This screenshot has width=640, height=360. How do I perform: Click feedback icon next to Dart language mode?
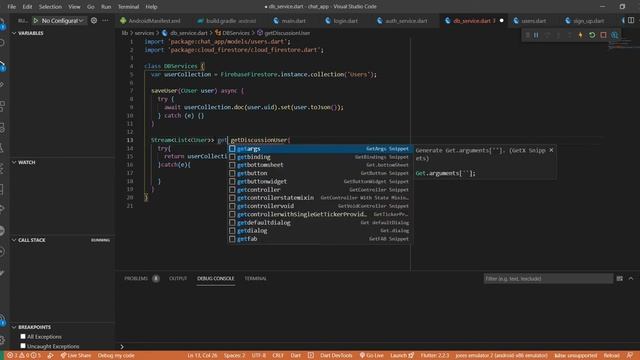(311, 356)
